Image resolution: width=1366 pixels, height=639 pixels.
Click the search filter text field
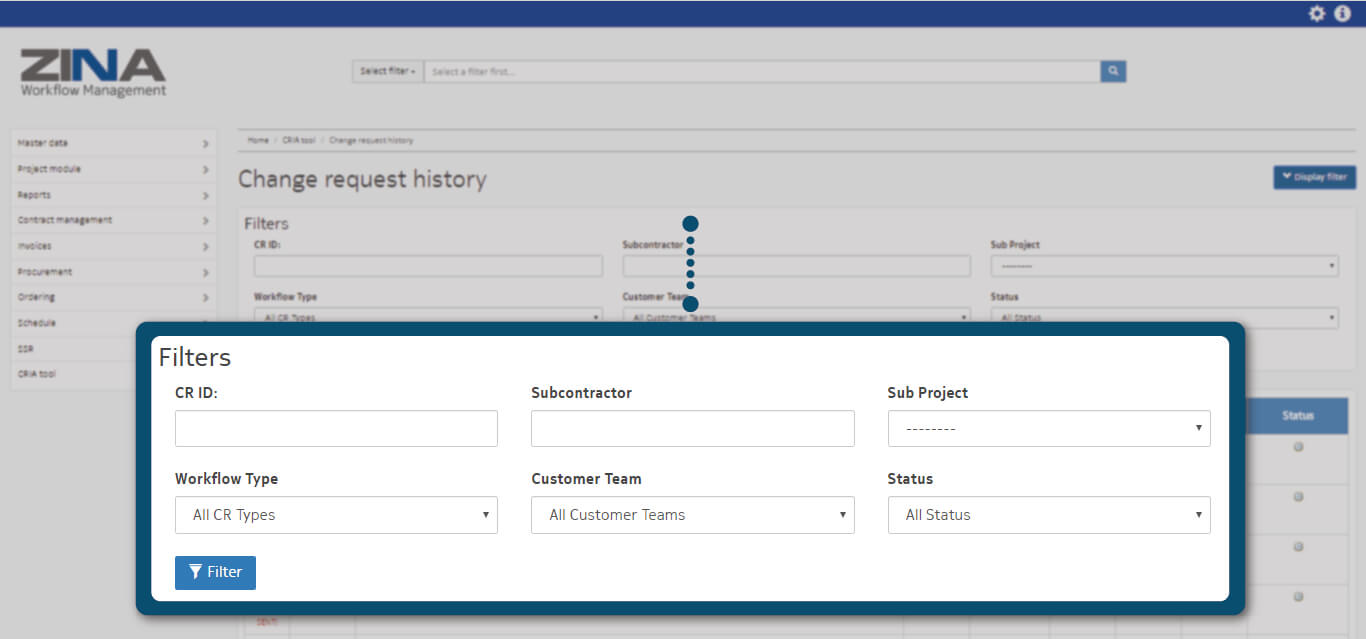click(x=760, y=71)
